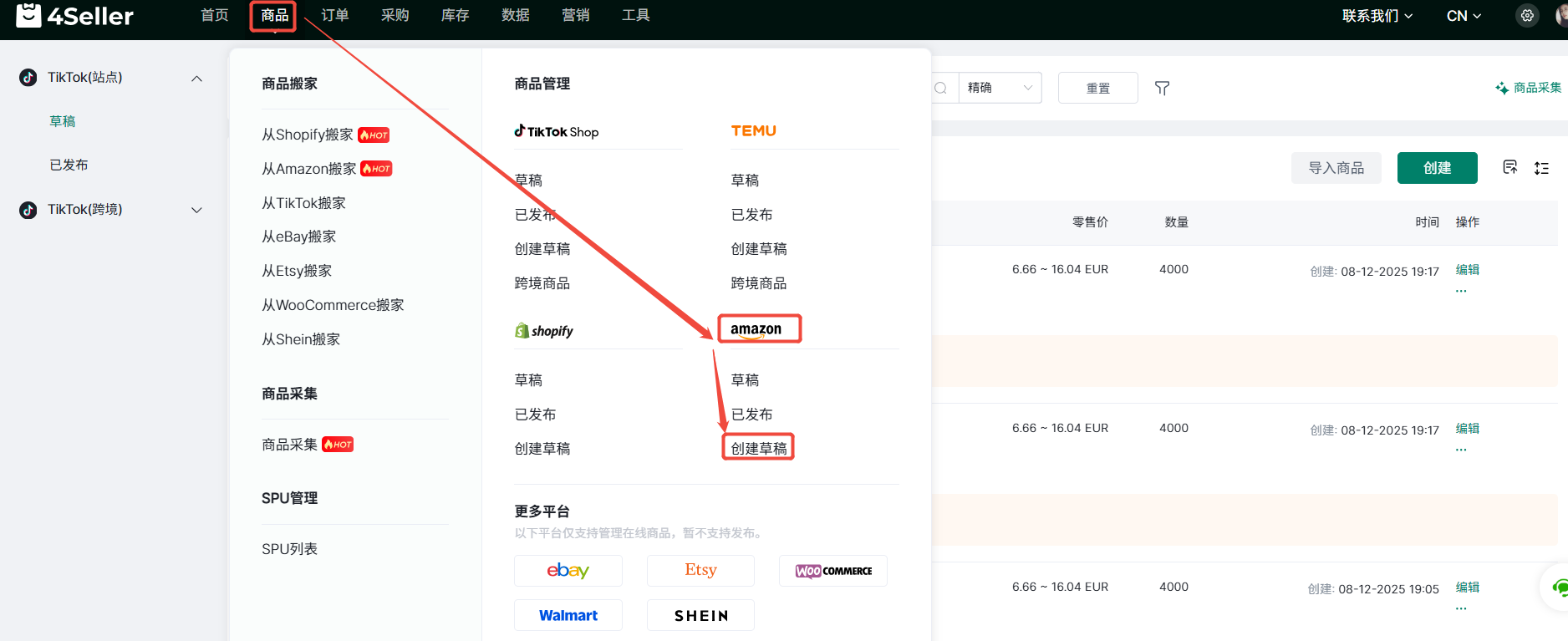Open the 联系我们 dropdown
This screenshot has width=1568, height=641.
[x=1377, y=16]
